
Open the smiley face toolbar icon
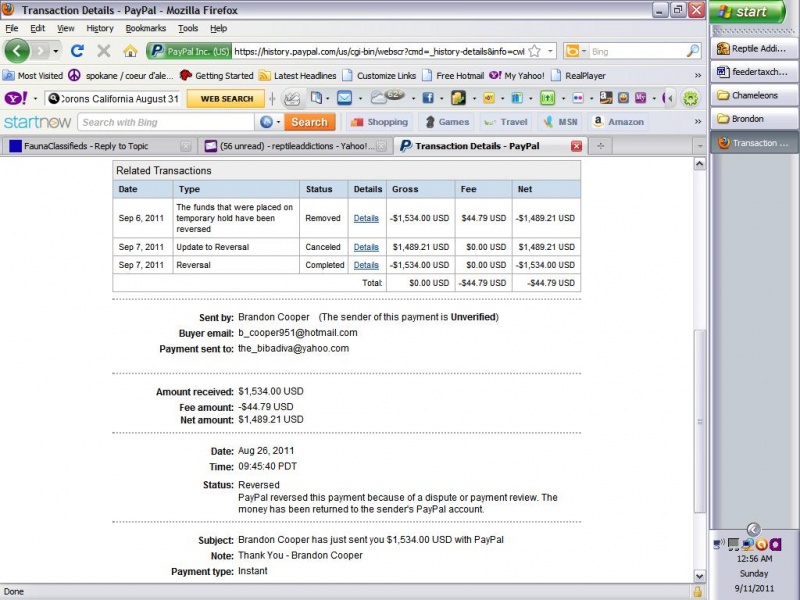point(623,98)
